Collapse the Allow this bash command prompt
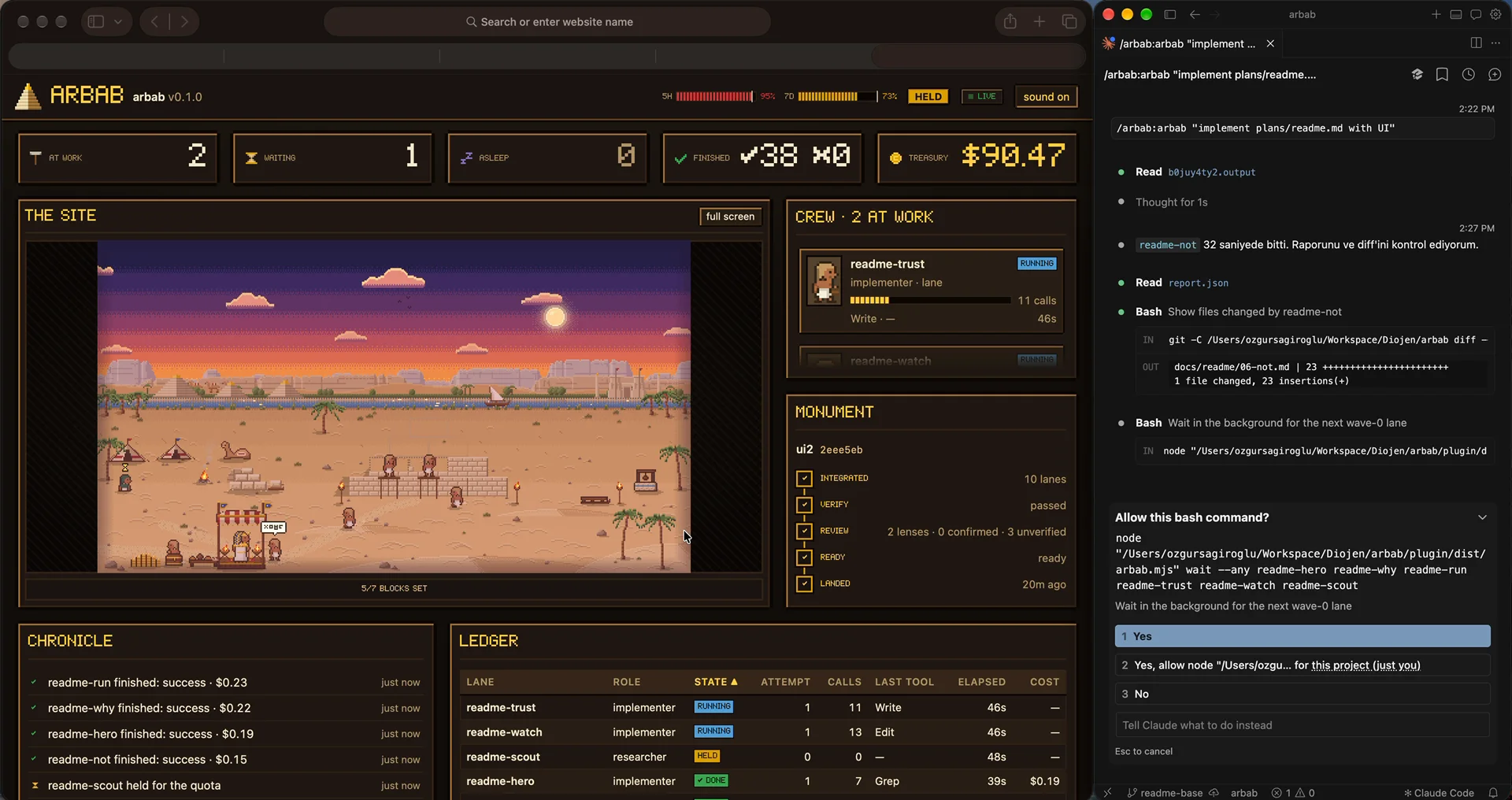This screenshot has height=800, width=1512. pyautogui.click(x=1482, y=517)
